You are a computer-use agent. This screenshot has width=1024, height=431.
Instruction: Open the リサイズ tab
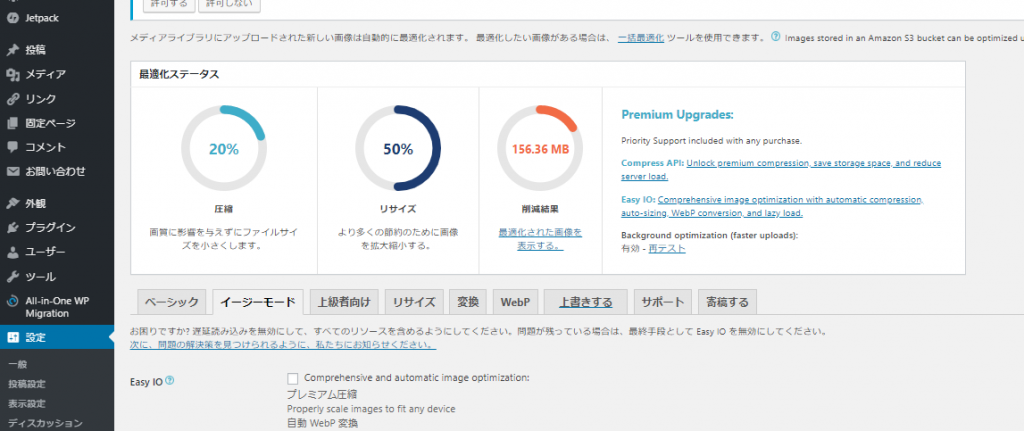pyautogui.click(x=414, y=302)
